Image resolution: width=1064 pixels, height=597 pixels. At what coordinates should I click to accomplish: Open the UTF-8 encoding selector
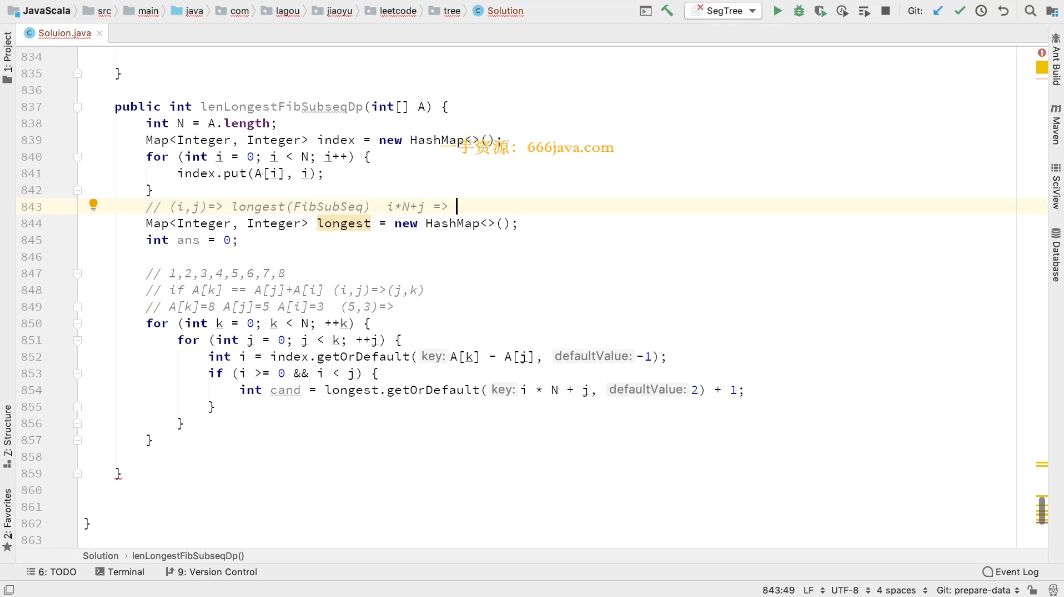tap(845, 590)
